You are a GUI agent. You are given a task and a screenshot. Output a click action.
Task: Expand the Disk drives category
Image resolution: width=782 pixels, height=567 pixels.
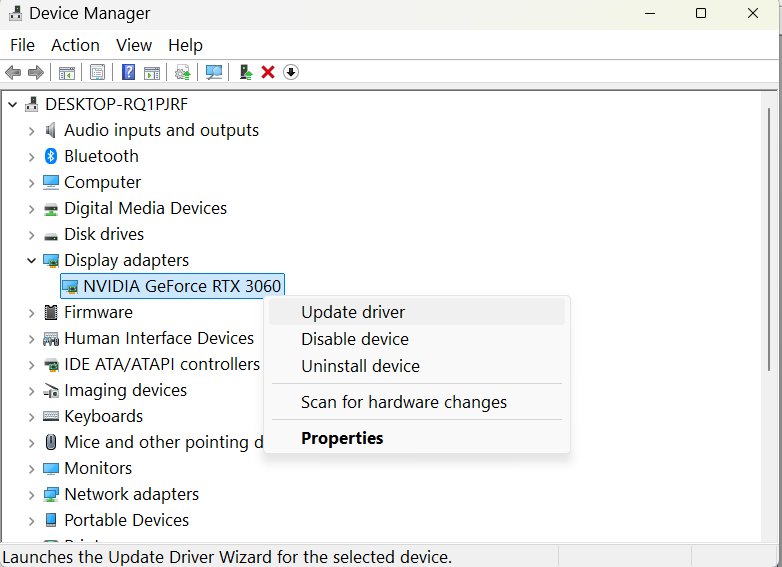click(31, 235)
